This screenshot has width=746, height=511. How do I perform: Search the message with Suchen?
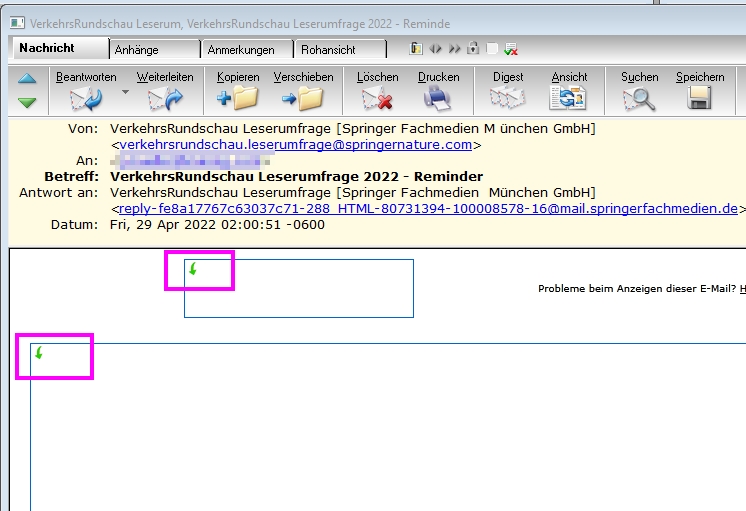click(639, 97)
